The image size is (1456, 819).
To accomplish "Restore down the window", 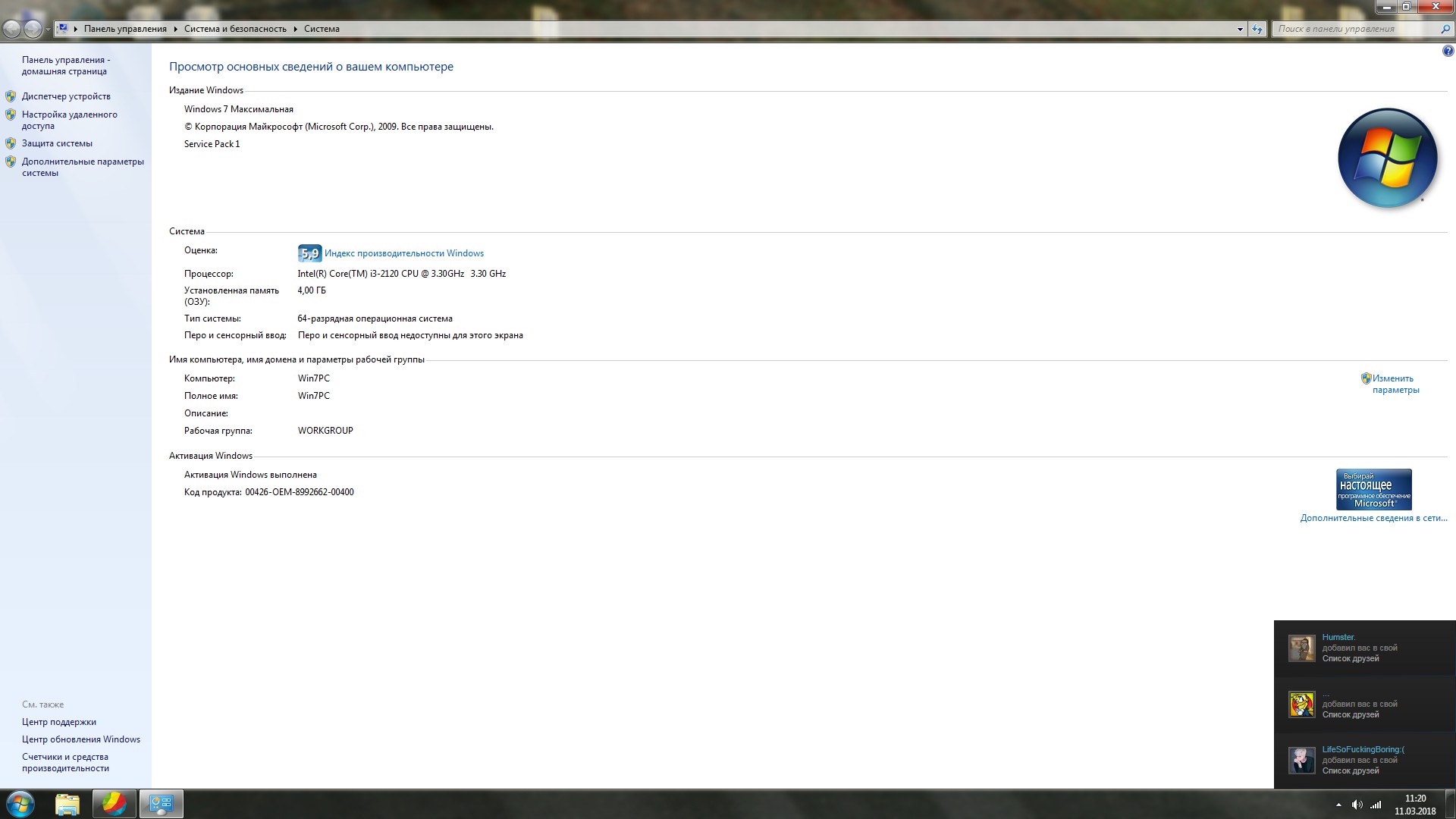I will 1406,7.
